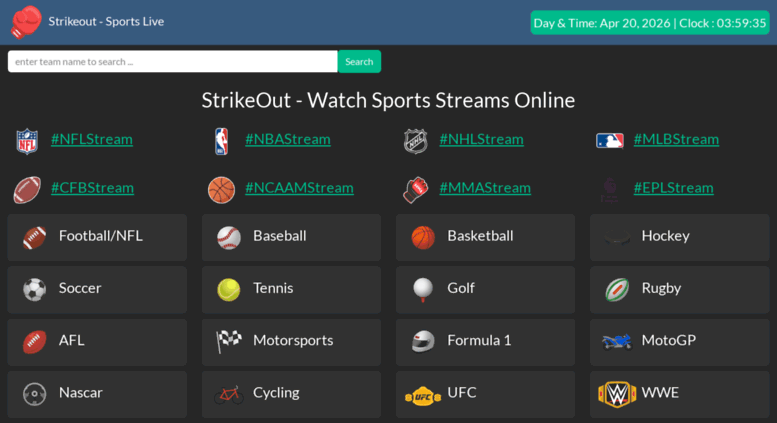Click the golf ball on tee icon
Image resolution: width=777 pixels, height=423 pixels.
point(423,290)
